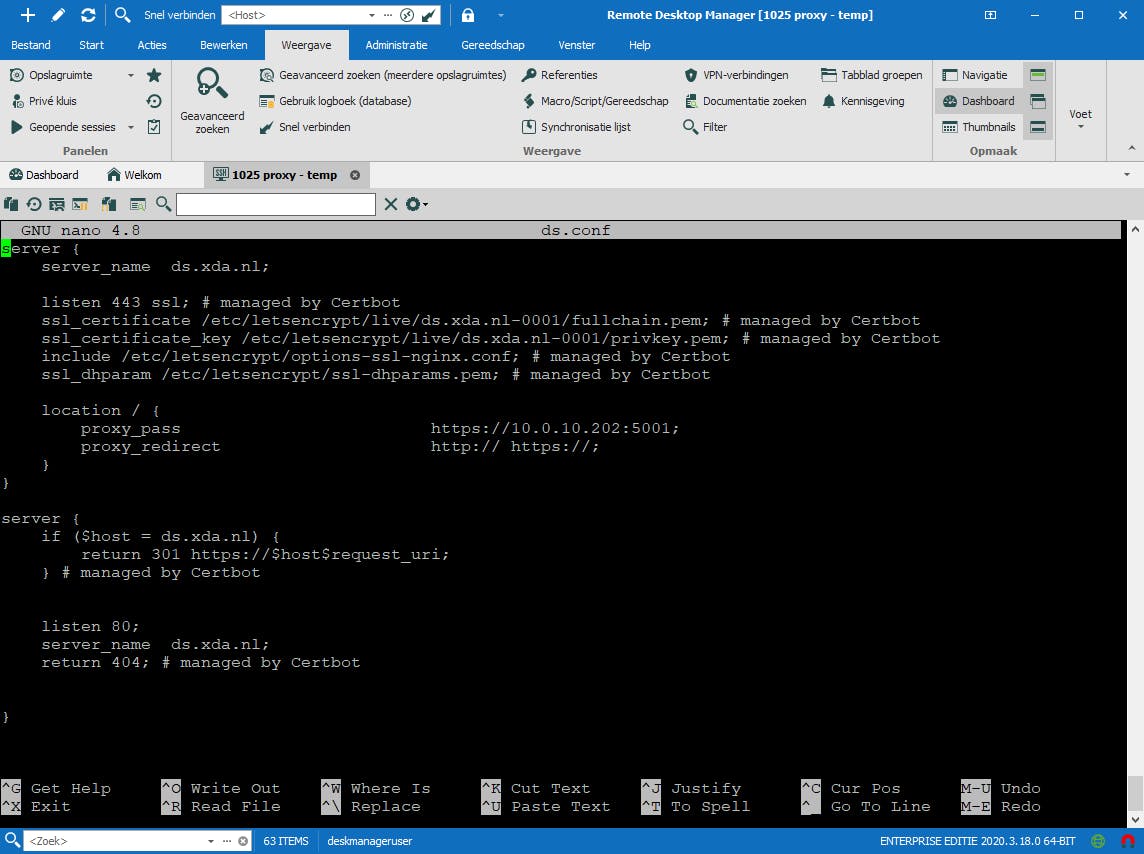Open Synchronisatie lijst

tap(576, 127)
